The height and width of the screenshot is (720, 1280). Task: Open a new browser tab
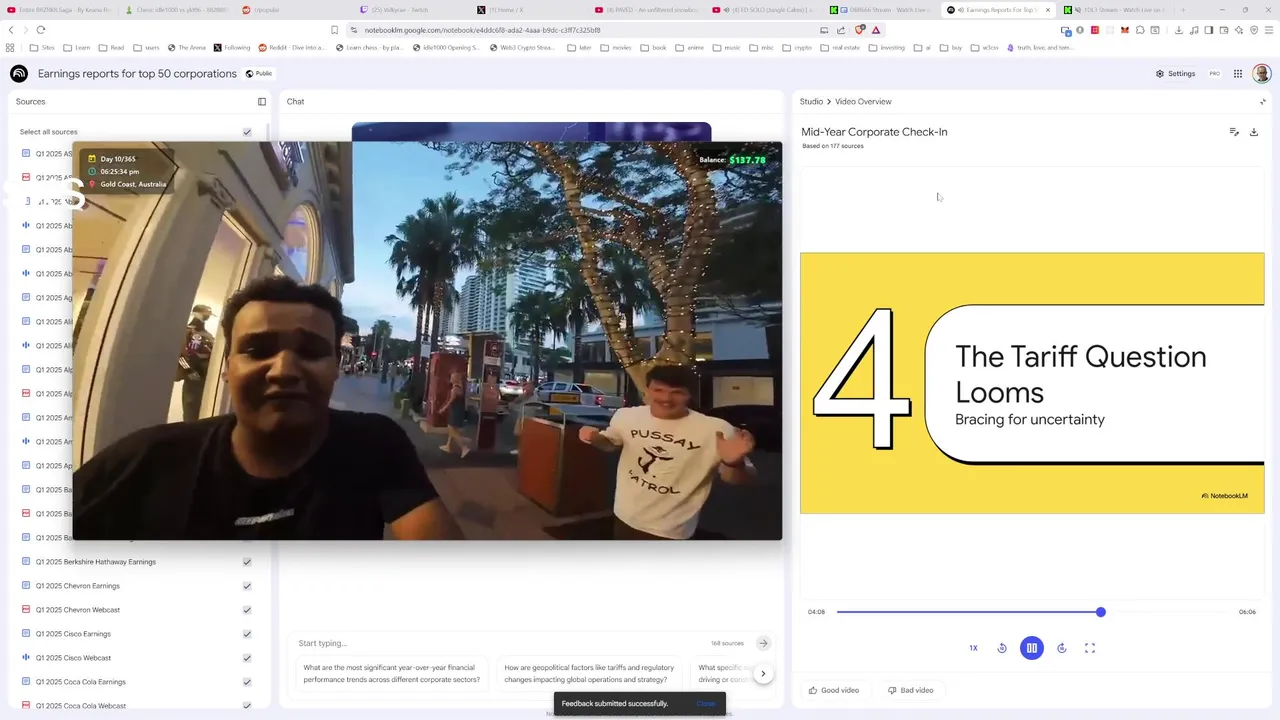click(1182, 10)
